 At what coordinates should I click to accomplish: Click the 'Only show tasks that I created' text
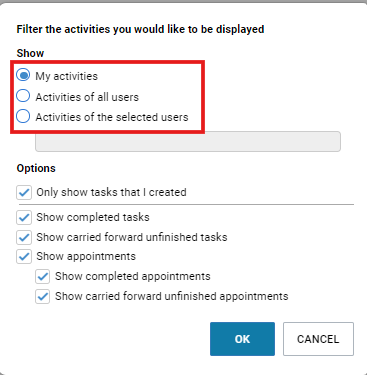111,192
